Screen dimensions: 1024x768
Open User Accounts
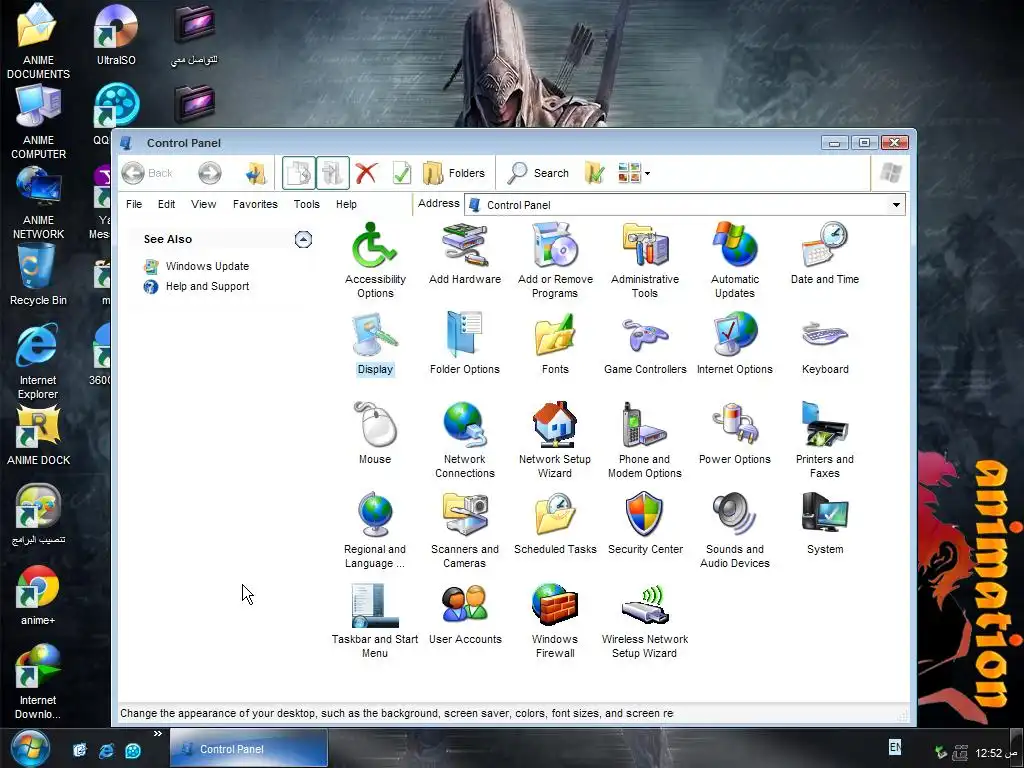tap(464, 614)
